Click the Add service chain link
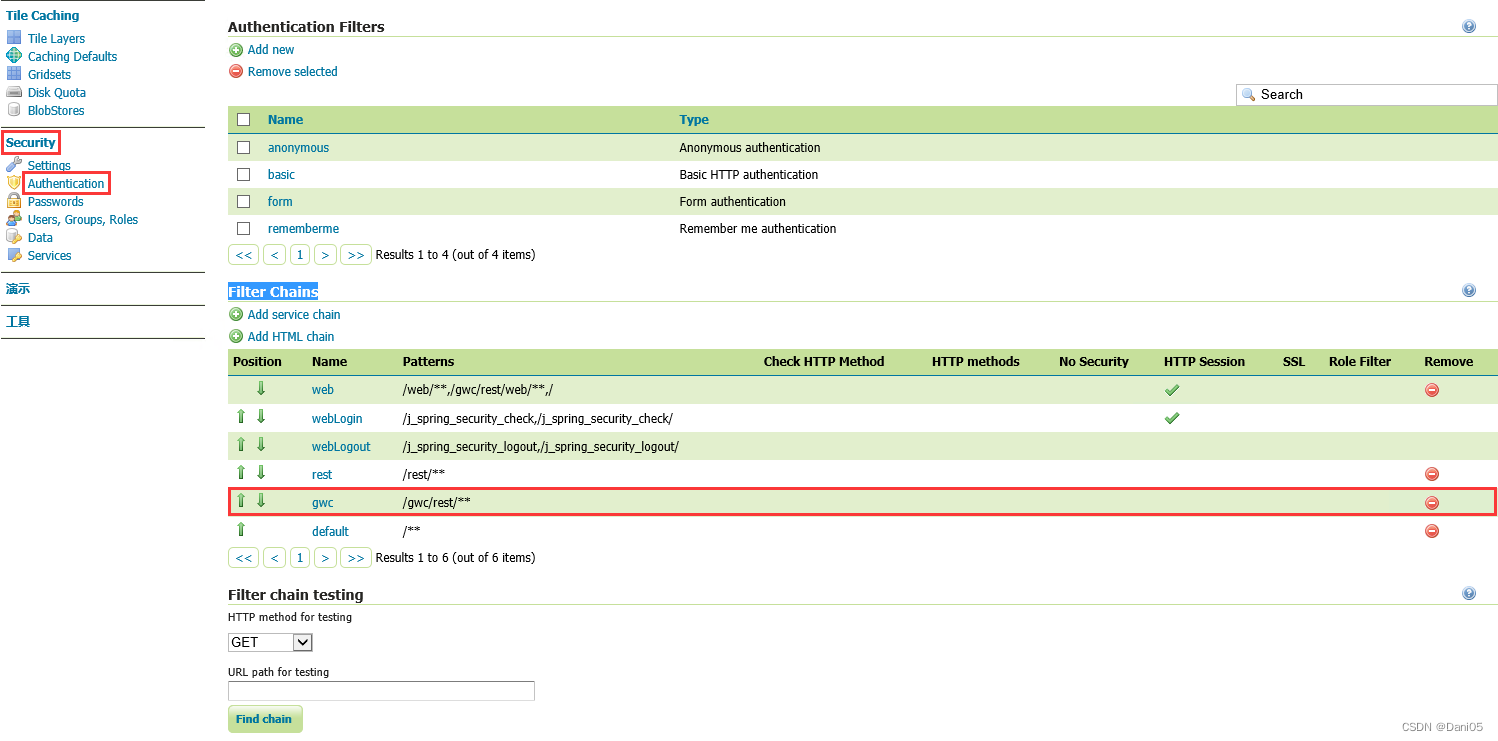Viewport: 1498px width, 741px height. (293, 314)
